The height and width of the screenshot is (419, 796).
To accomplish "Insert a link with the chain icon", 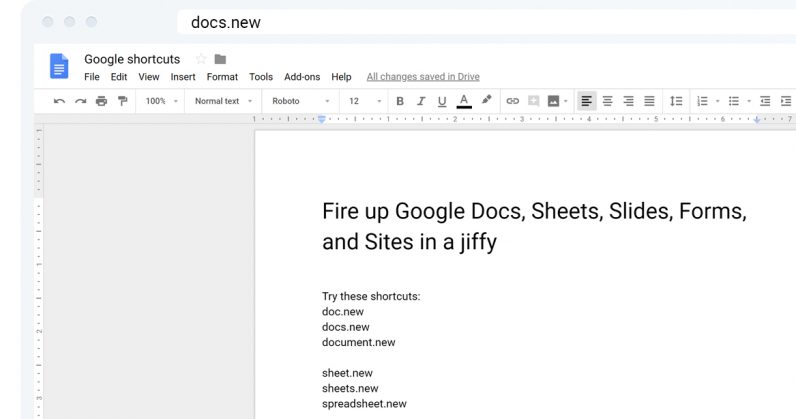I will (513, 101).
